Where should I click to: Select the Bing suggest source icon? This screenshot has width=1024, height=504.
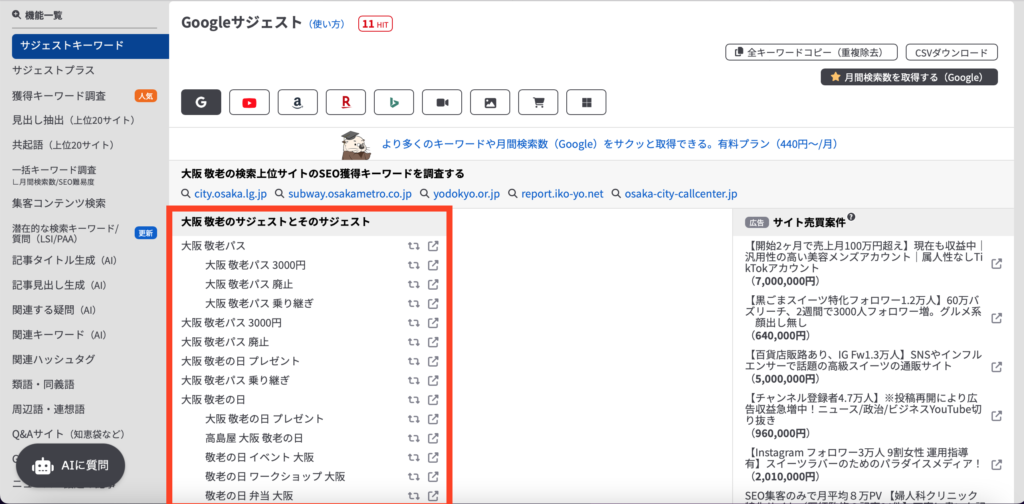[394, 102]
